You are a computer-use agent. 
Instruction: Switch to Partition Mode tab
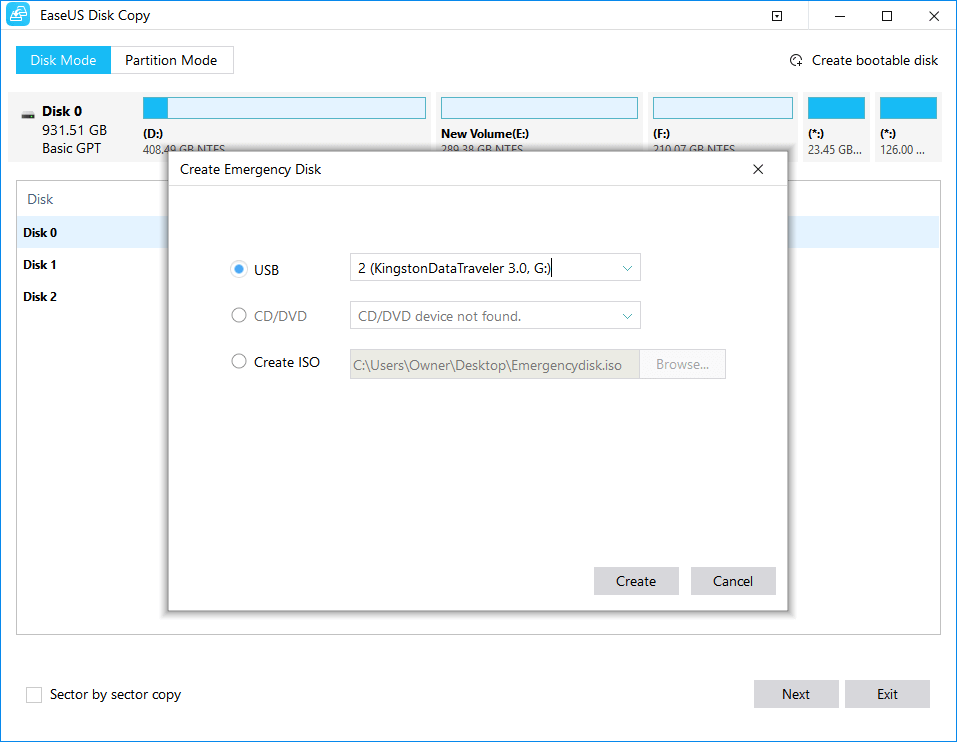[x=171, y=60]
